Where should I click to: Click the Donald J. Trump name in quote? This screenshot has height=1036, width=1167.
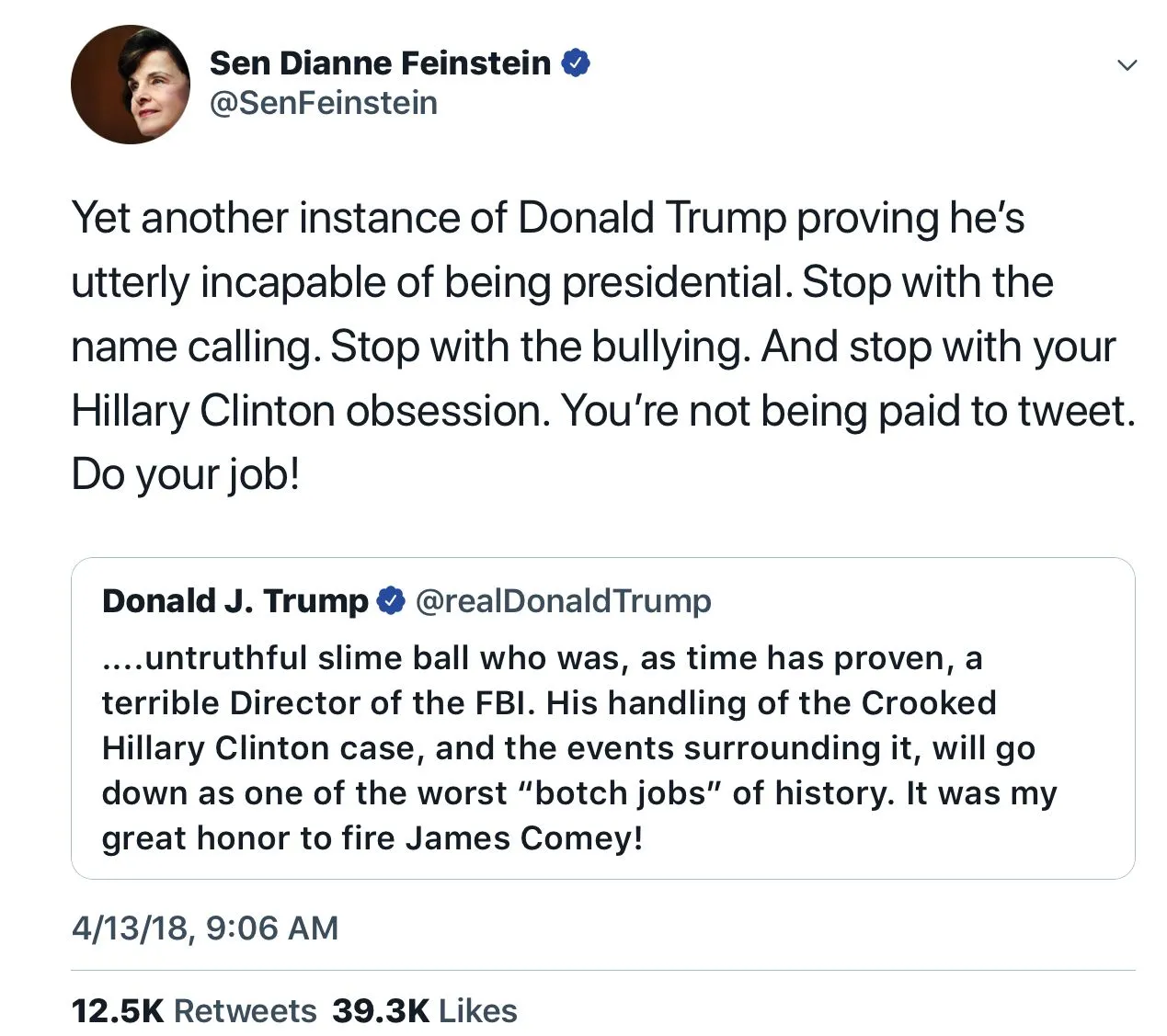pos(235,600)
